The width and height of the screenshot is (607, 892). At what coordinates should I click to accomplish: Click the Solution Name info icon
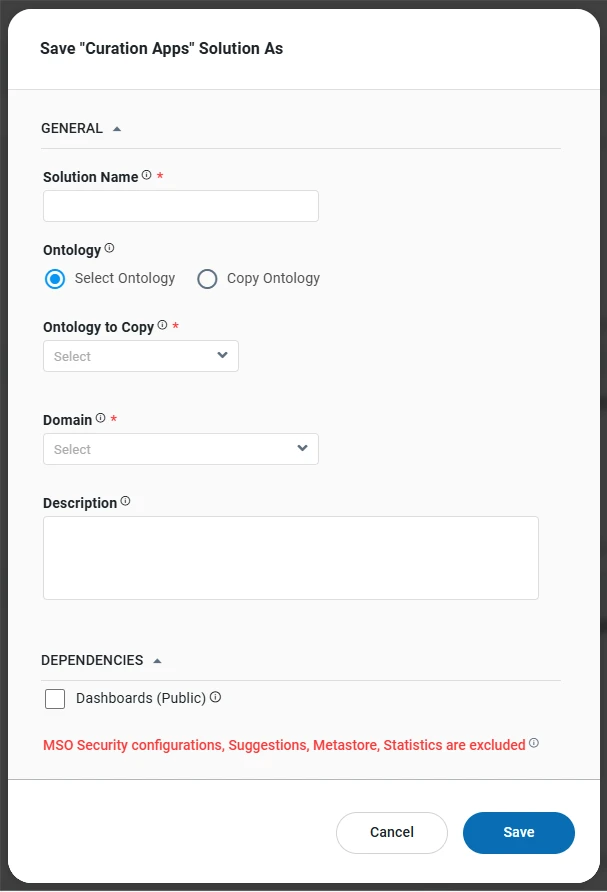pos(146,175)
